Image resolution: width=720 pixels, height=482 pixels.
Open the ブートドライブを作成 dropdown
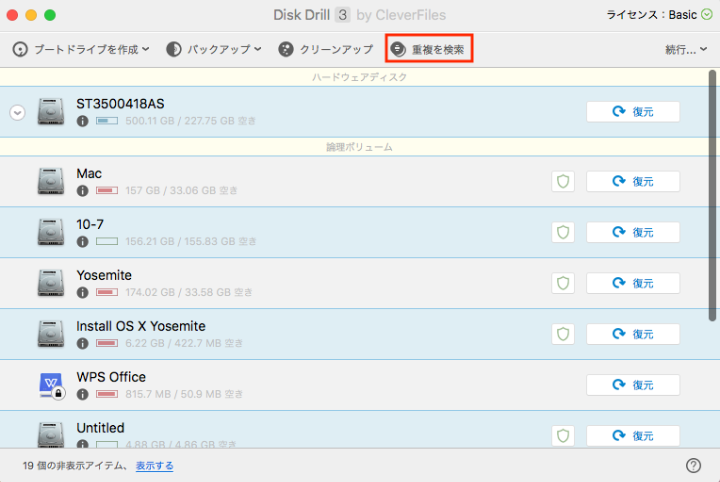81,49
